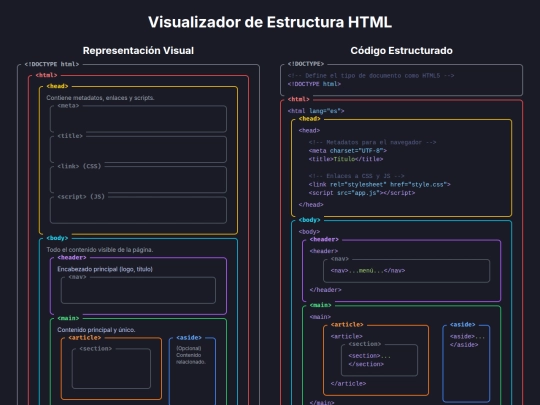
Task: Click the <script> (JS) box
Action: [x=138, y=210]
